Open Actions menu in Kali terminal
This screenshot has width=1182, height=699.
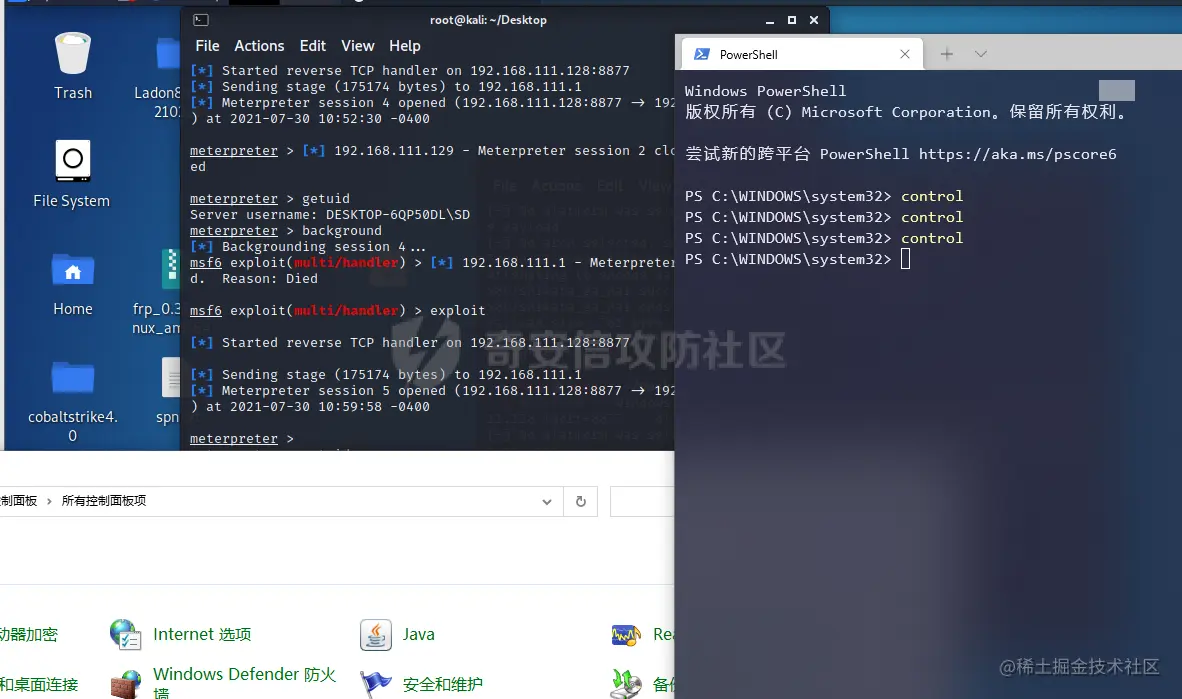[x=259, y=46]
